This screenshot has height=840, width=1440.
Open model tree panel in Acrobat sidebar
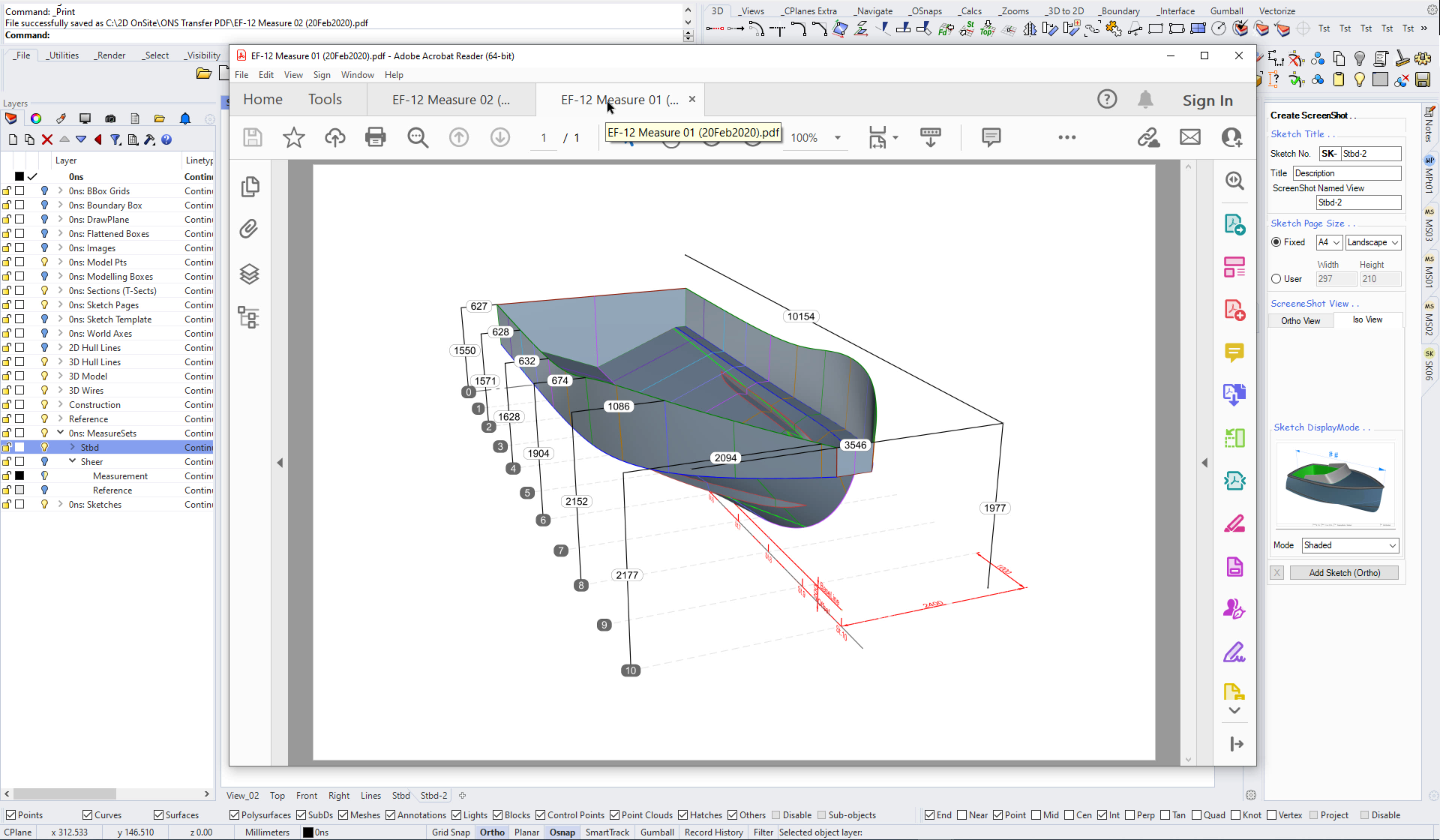coord(248,317)
